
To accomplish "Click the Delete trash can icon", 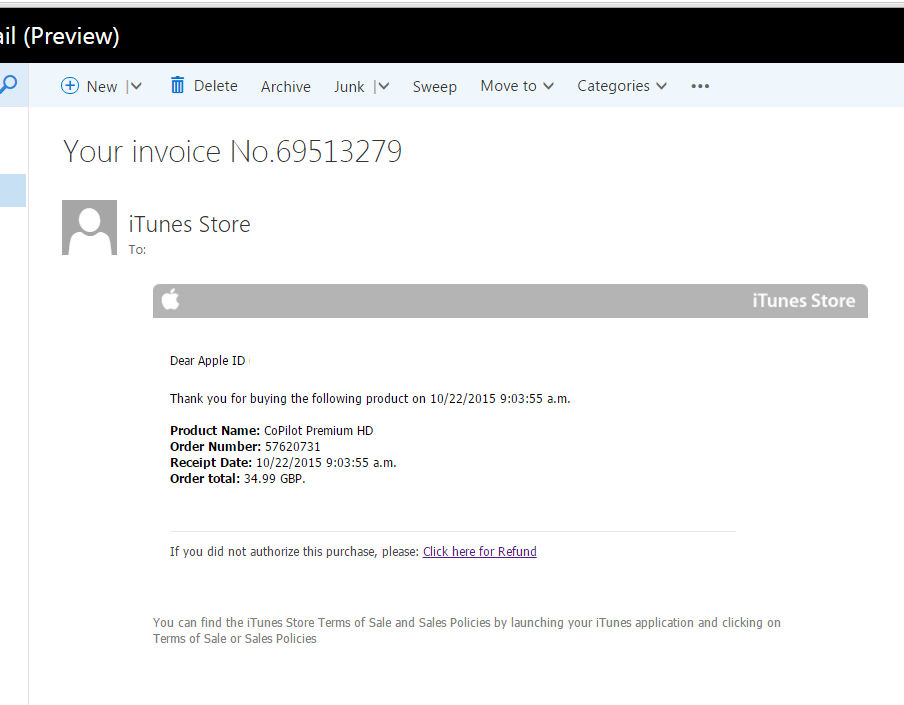I will pos(178,85).
